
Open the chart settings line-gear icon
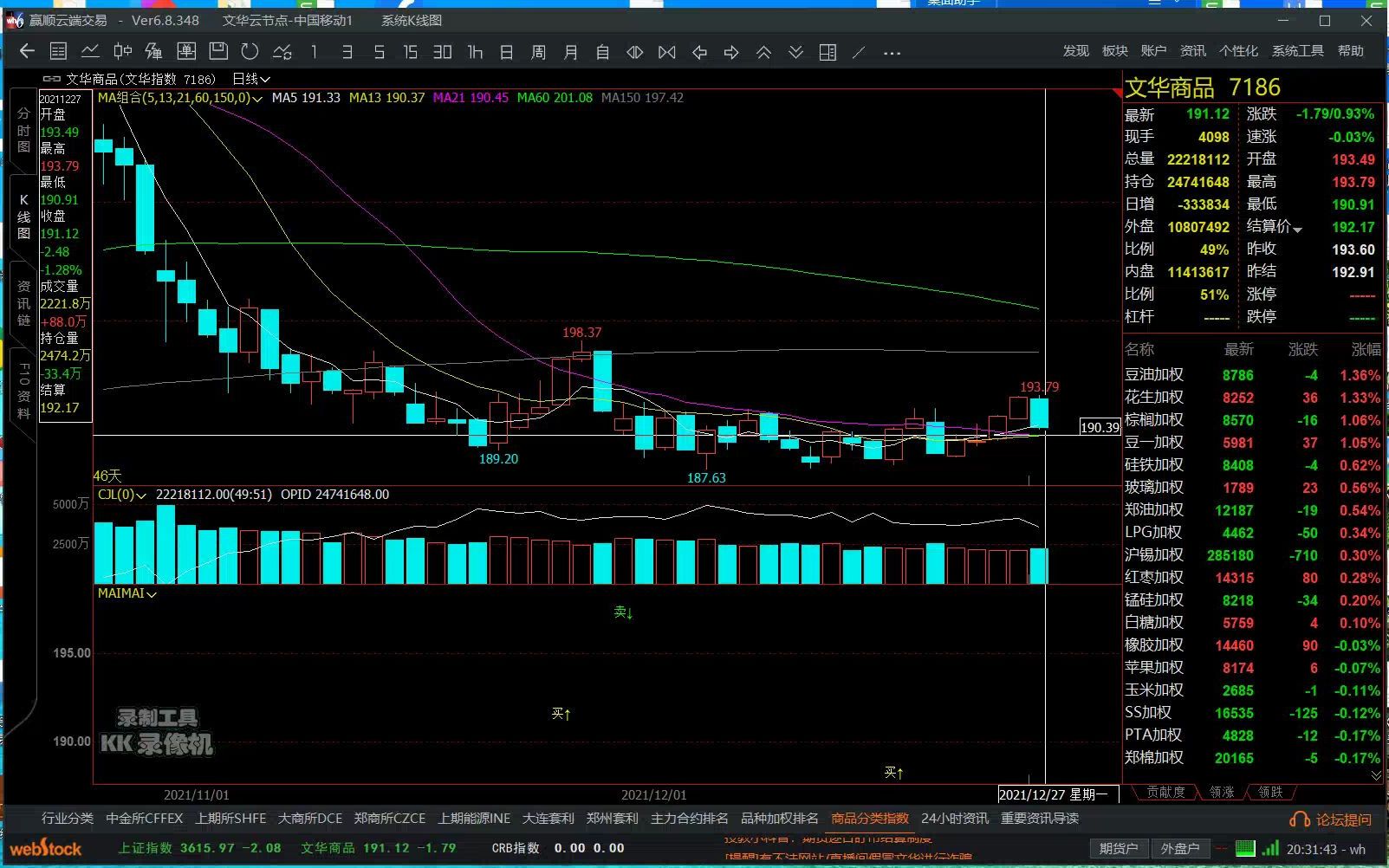pyautogui.click(x=282, y=52)
